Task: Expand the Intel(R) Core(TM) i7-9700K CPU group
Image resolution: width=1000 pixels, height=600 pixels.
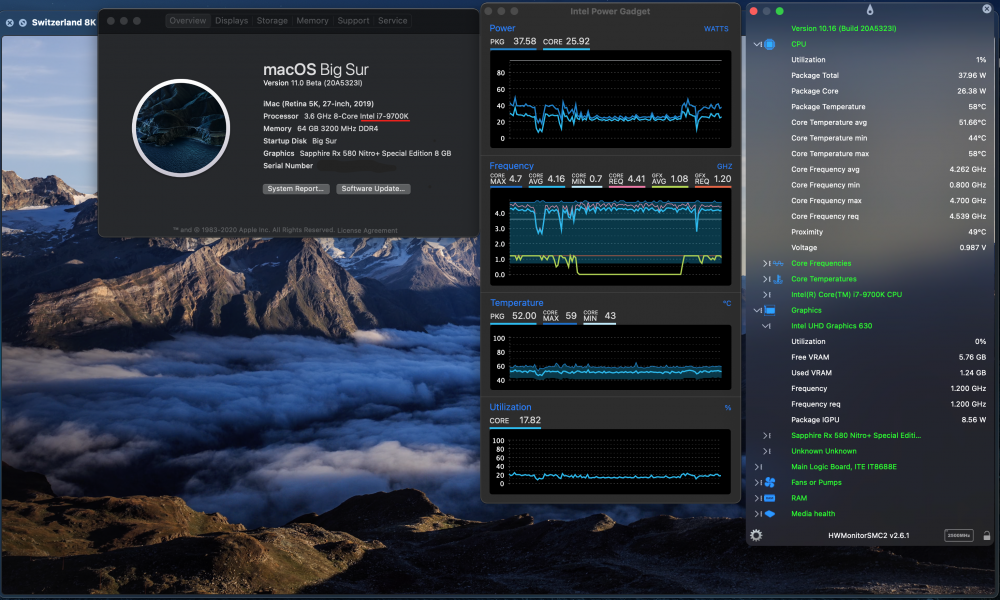Action: (x=767, y=295)
